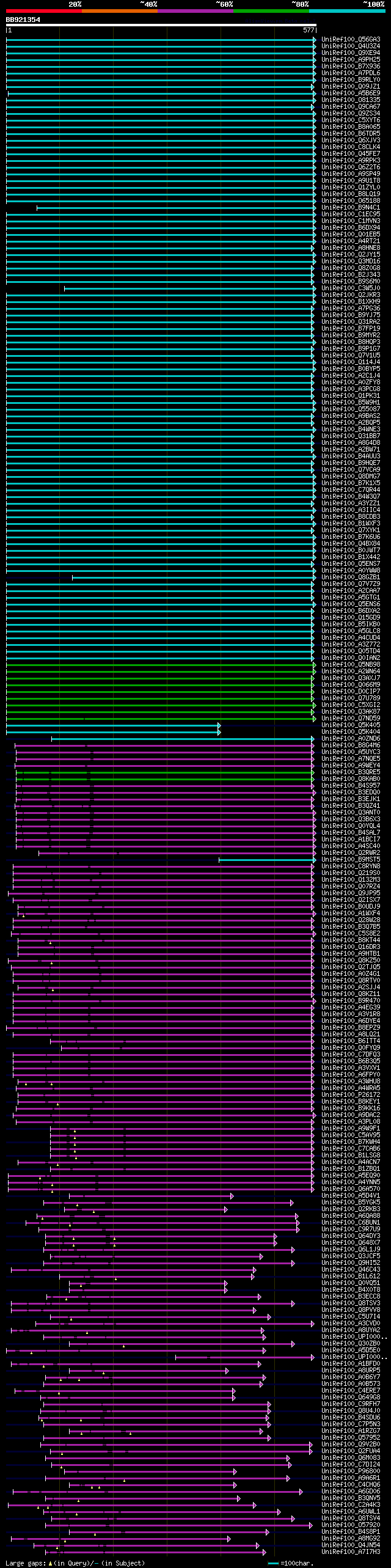Click hit label UniRef100_Q2RWR2
The image size is (391, 1568).
(351, 852)
